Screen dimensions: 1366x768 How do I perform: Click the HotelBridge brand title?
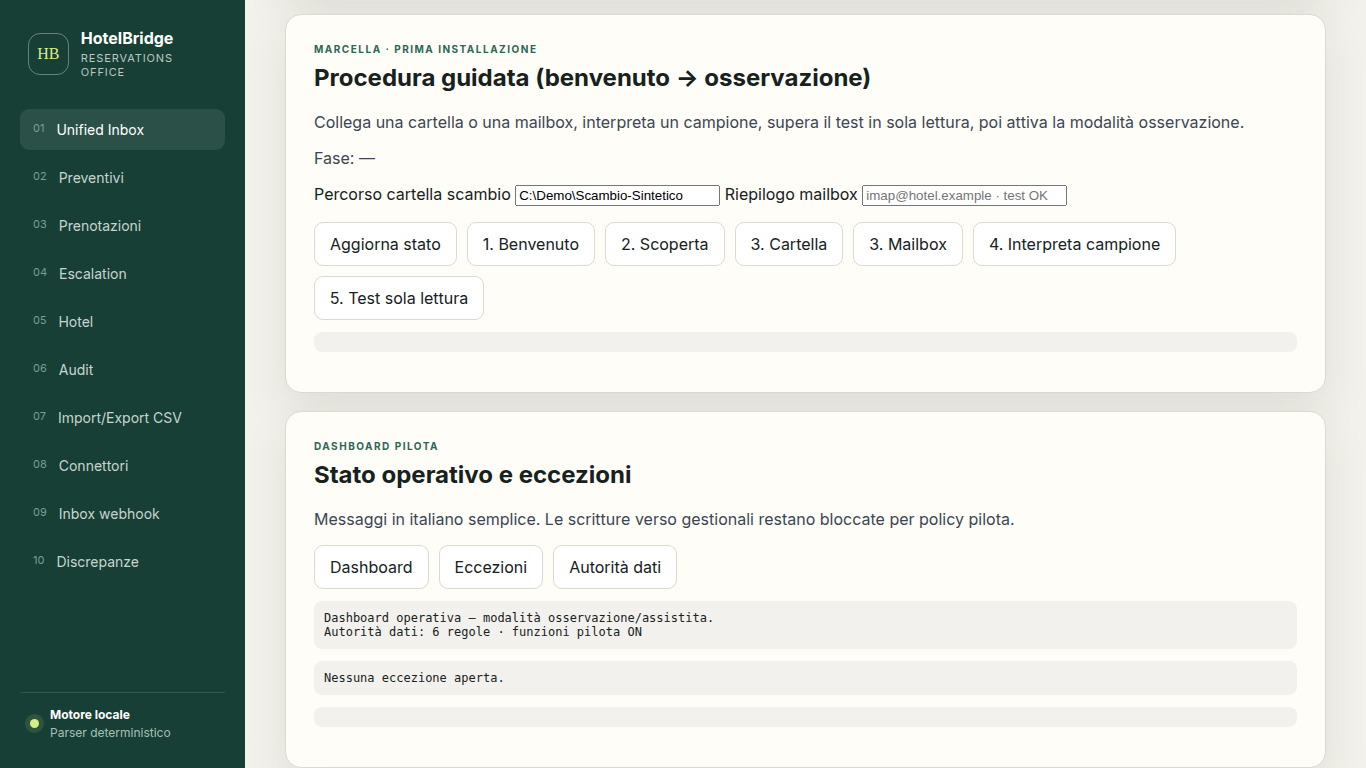[127, 38]
